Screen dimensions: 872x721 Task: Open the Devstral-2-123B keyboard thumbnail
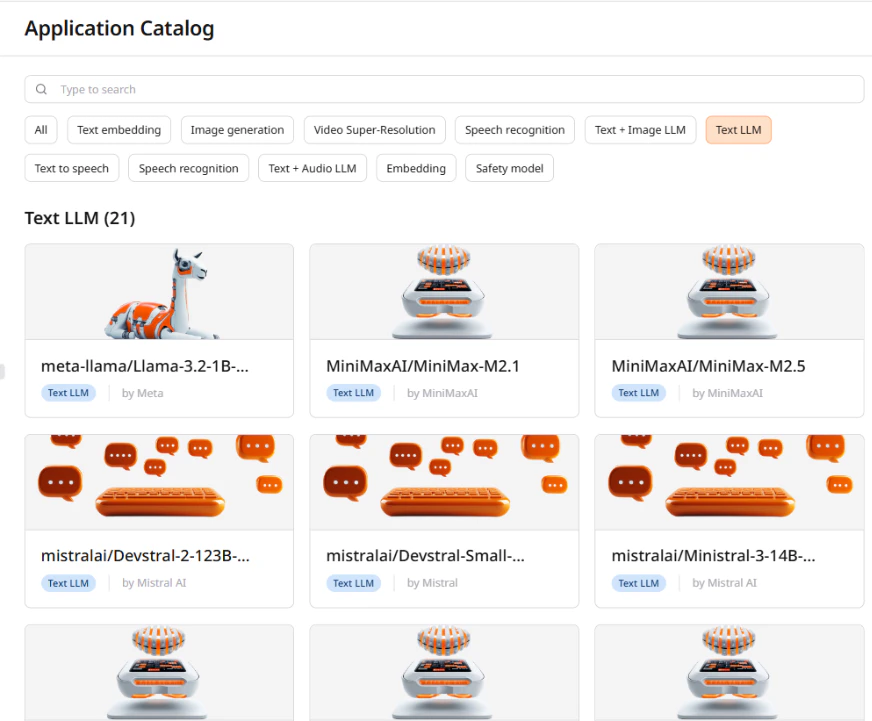tap(159, 482)
